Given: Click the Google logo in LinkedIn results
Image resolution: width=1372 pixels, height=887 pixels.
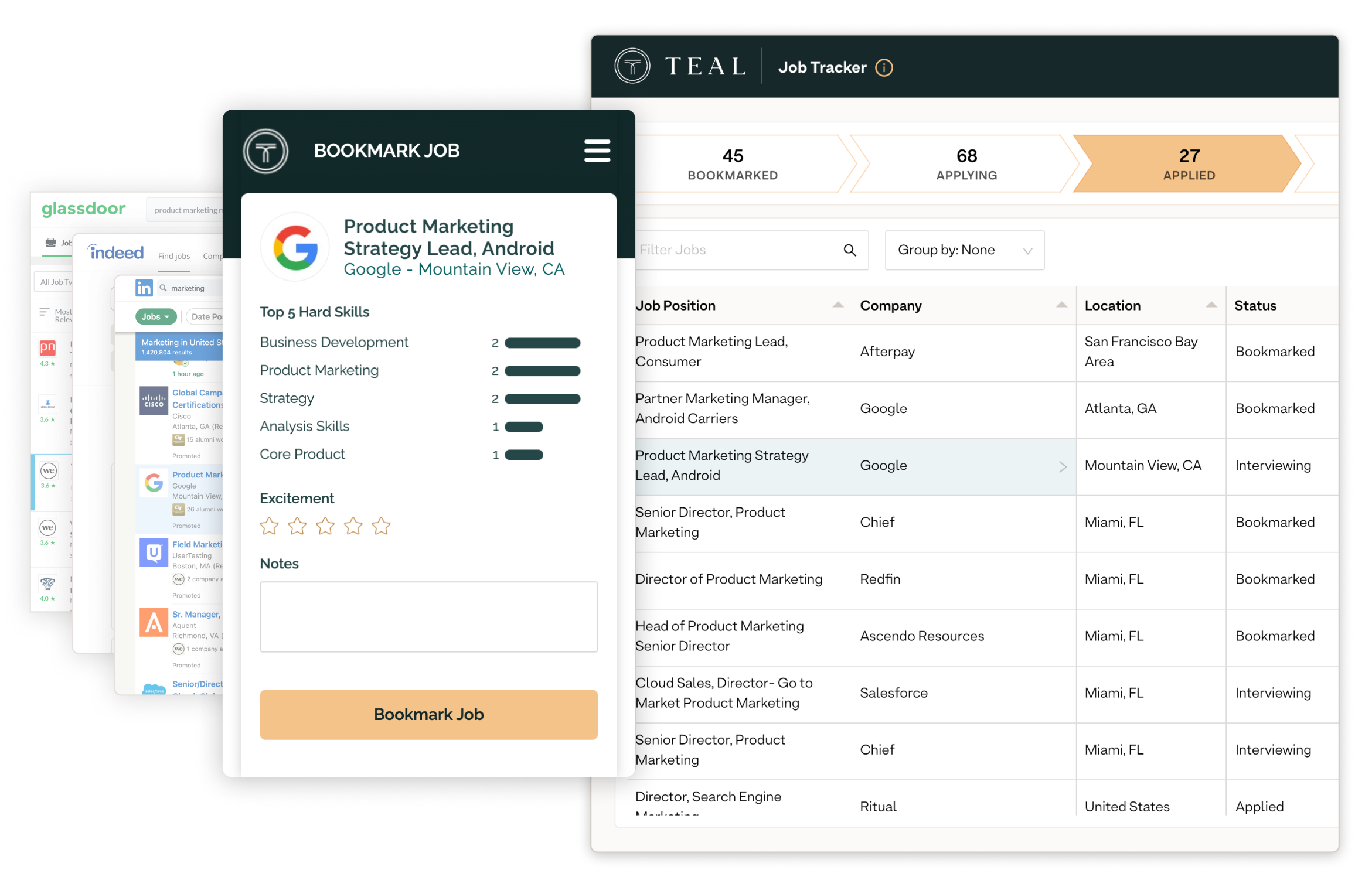Looking at the screenshot, I should click(x=154, y=482).
